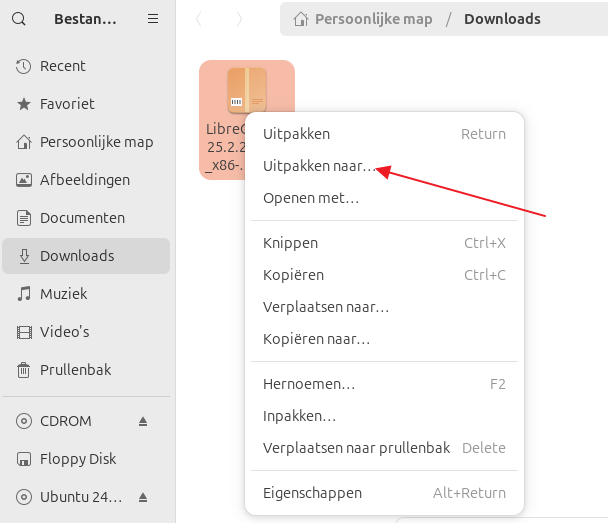Select the Favoriet star icon
Screen dimensions: 608x523
pos(23,104)
